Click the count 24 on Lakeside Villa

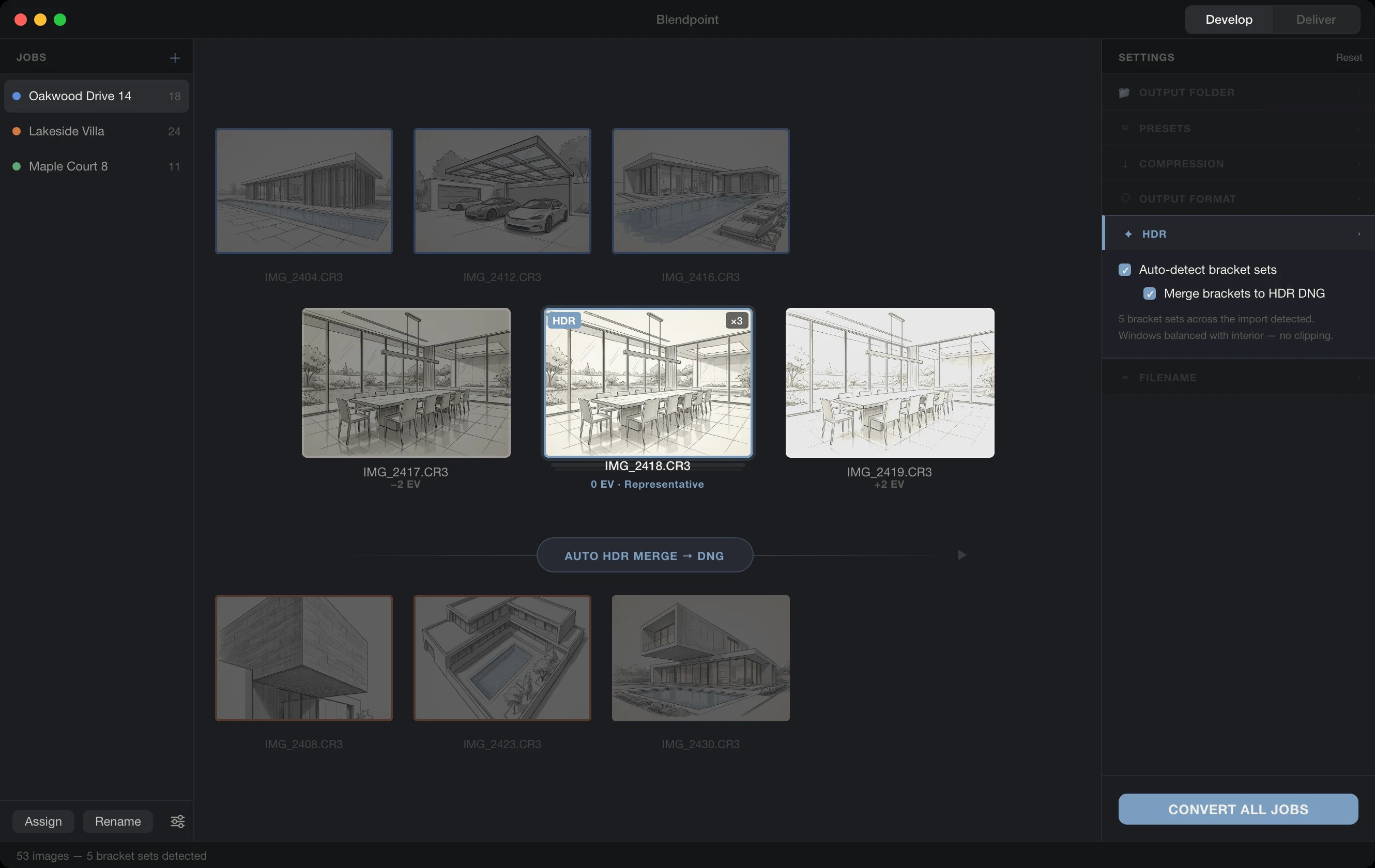point(174,132)
